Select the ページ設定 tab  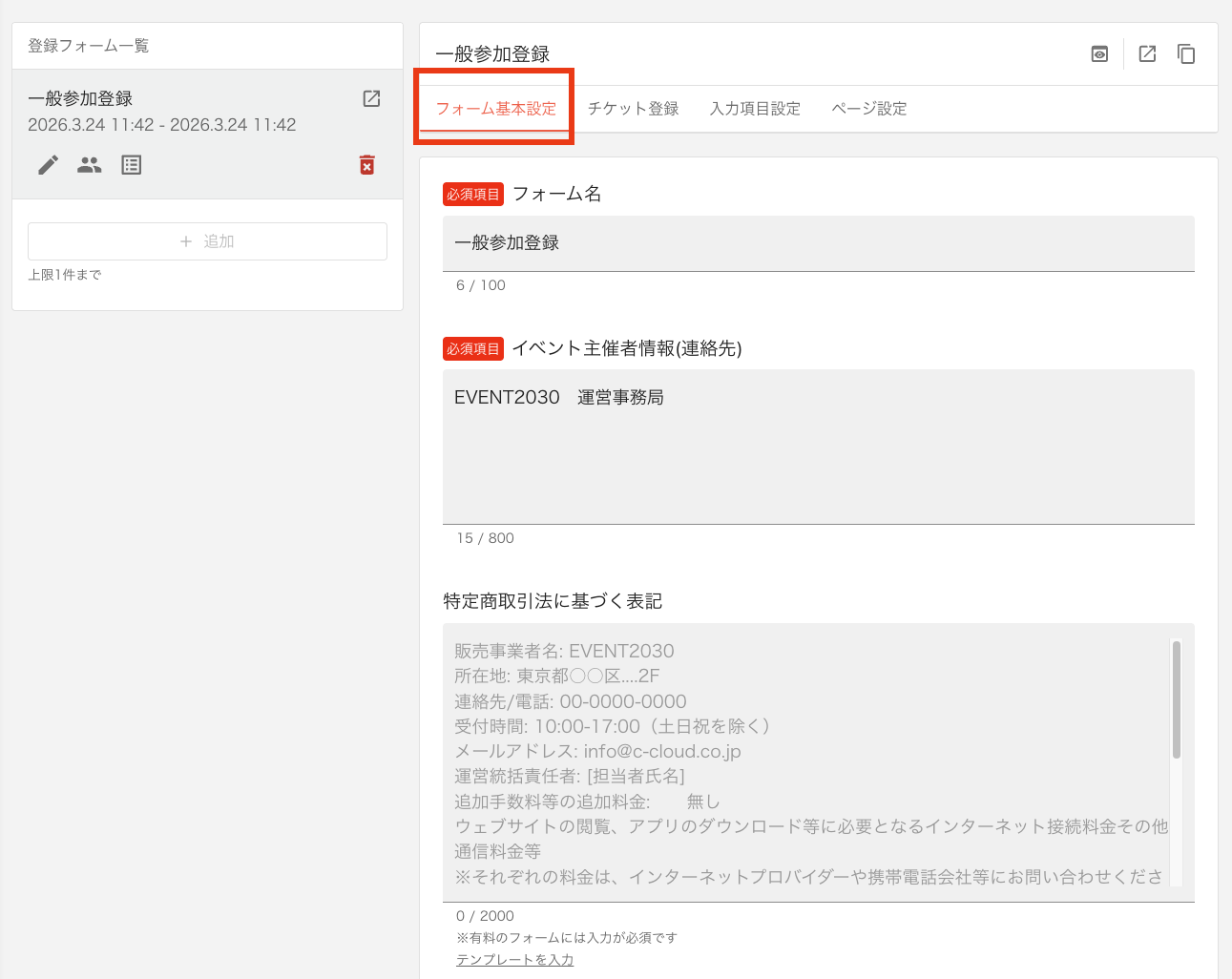868,108
